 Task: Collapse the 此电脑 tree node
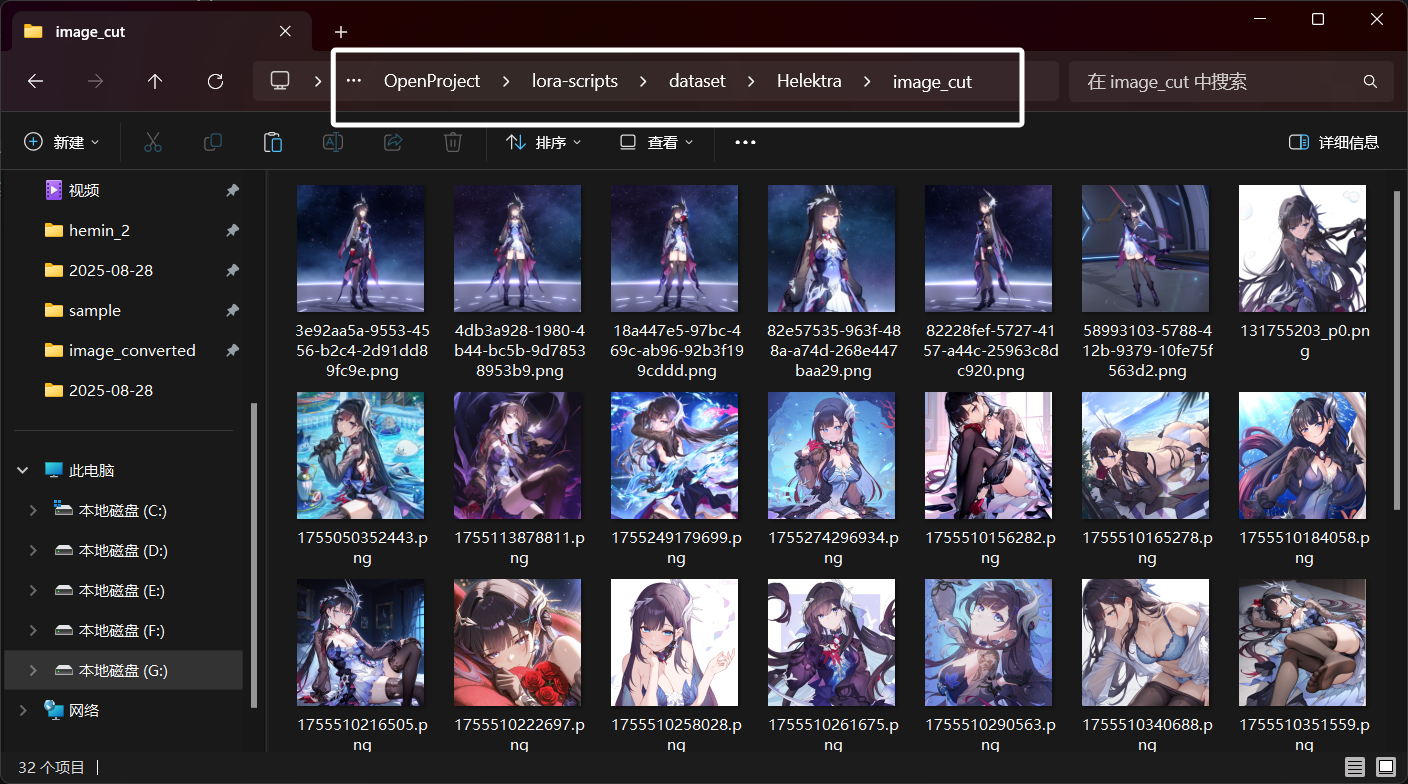(24, 470)
